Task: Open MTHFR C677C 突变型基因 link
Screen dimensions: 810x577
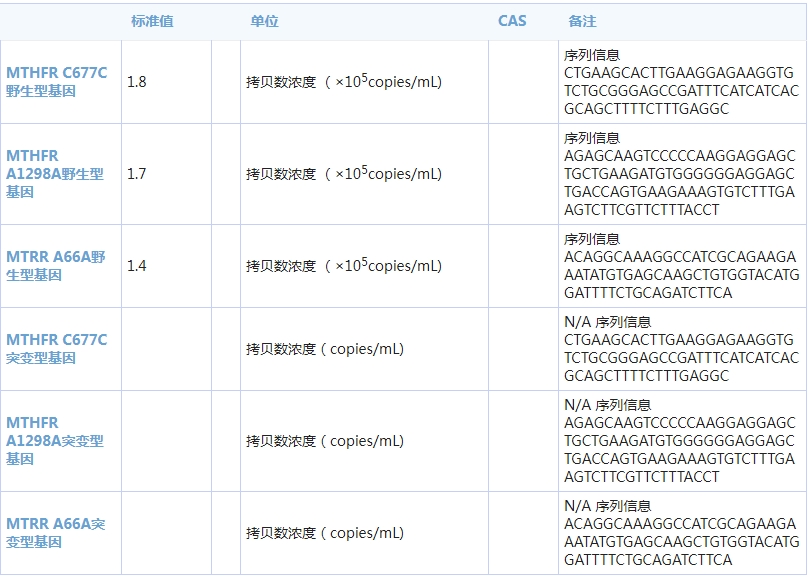Action: (57, 349)
